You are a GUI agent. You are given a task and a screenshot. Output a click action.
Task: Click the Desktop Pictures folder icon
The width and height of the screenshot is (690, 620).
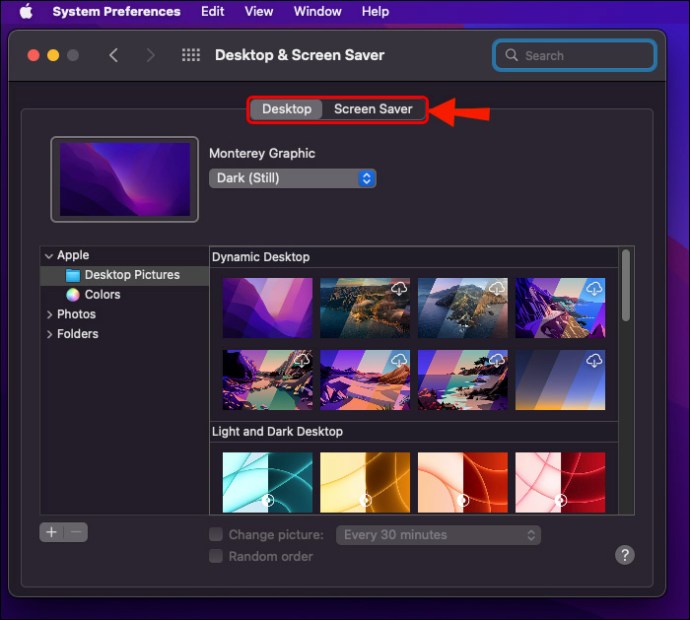[x=73, y=275]
